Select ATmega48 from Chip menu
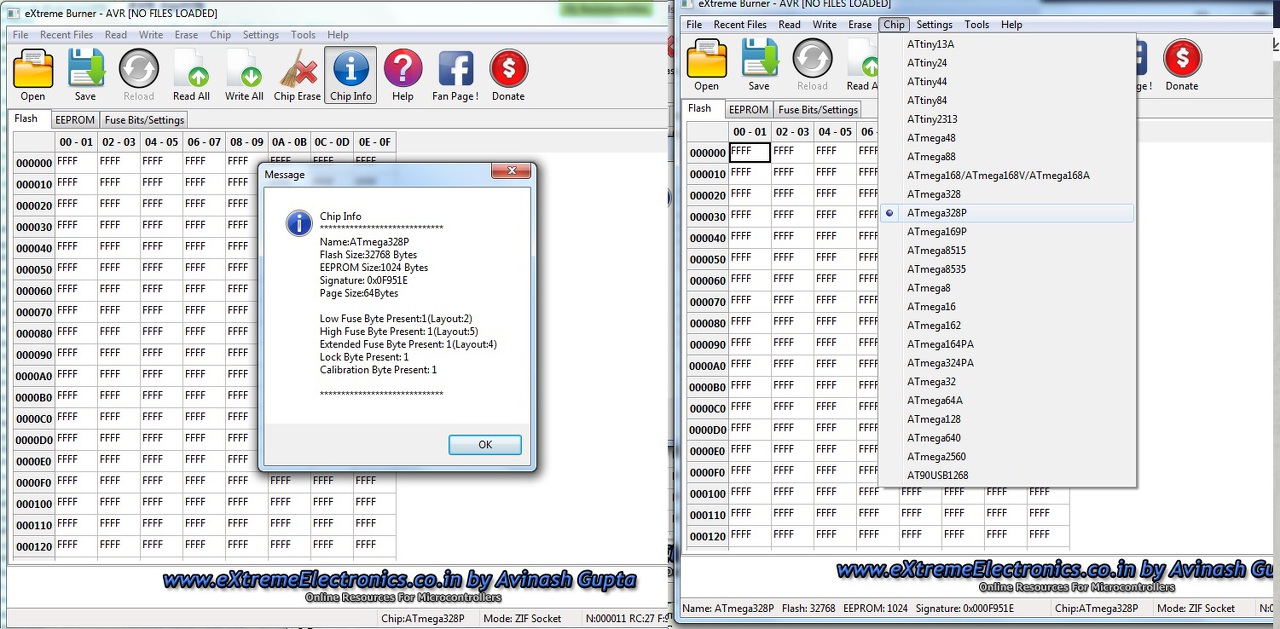 click(1007, 138)
